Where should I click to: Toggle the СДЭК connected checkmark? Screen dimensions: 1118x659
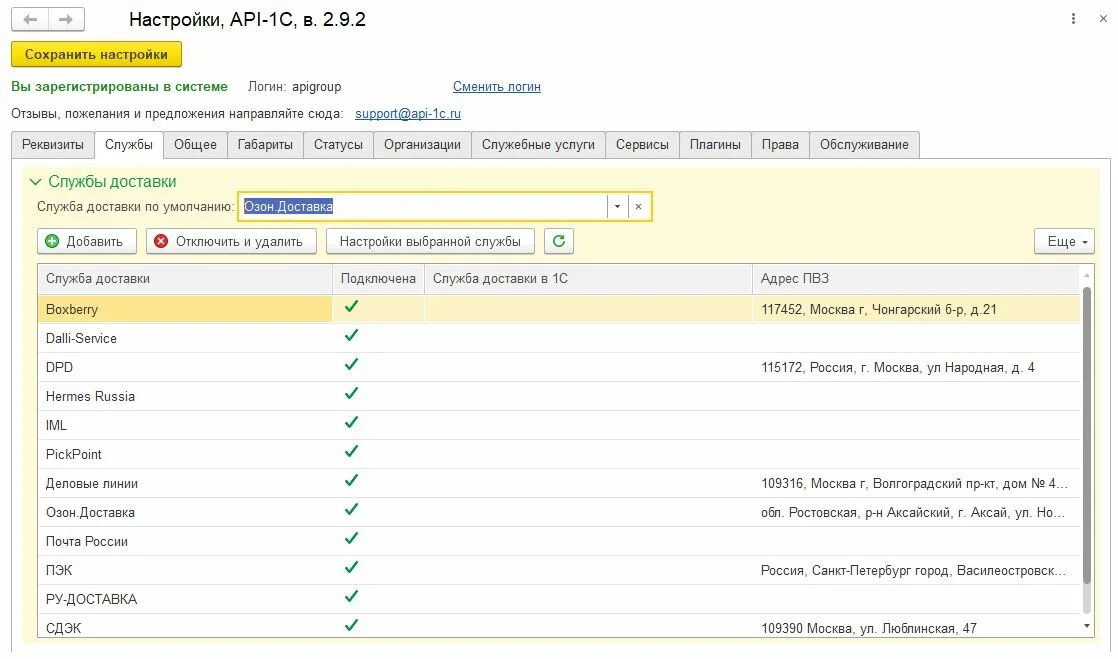point(352,625)
